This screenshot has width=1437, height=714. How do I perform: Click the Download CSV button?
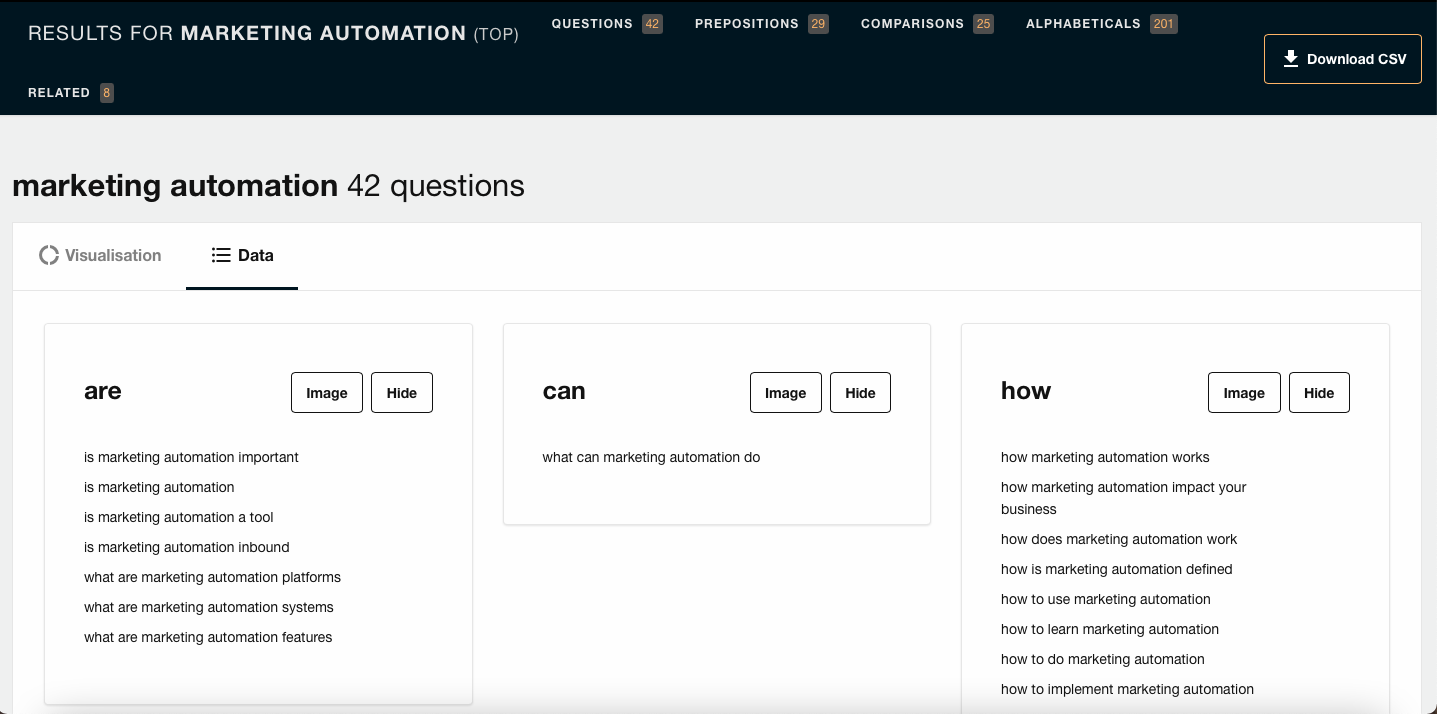[x=1342, y=59]
